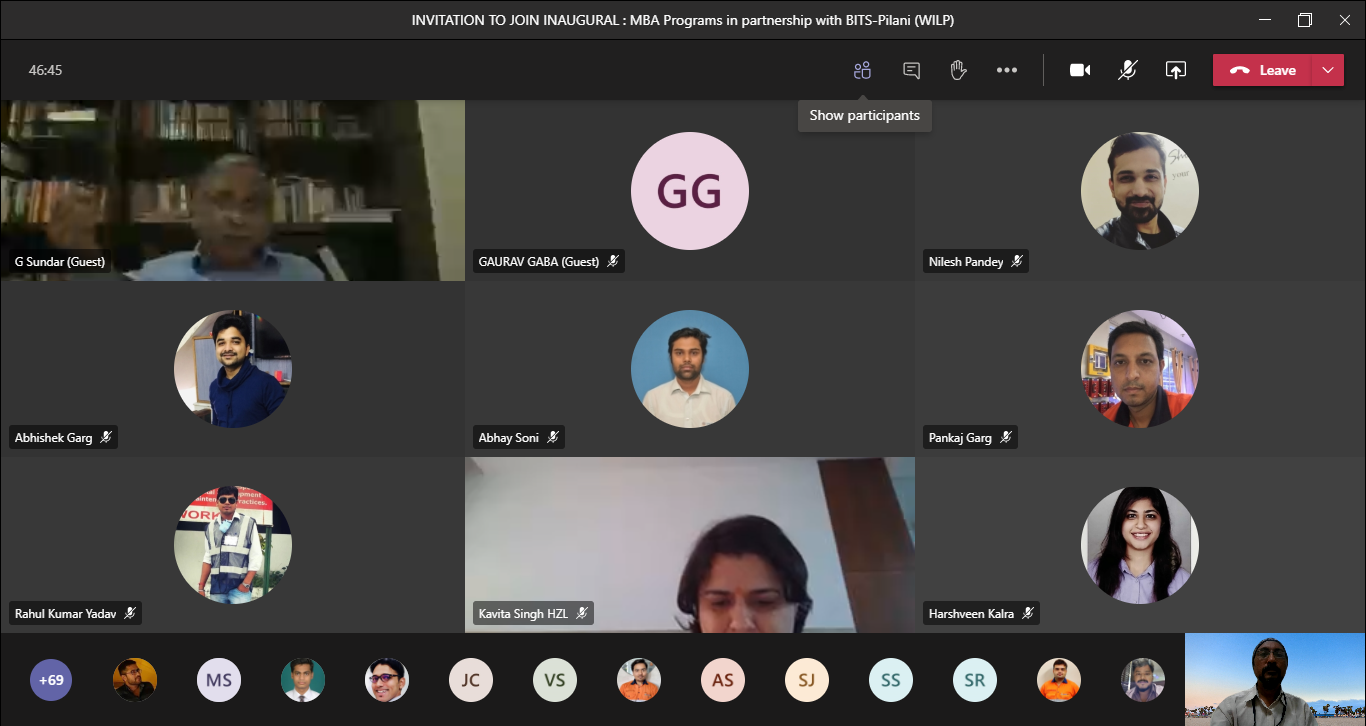1366x726 pixels.
Task: Unmute the microphone in the meeting toolbar
Action: tap(1128, 70)
